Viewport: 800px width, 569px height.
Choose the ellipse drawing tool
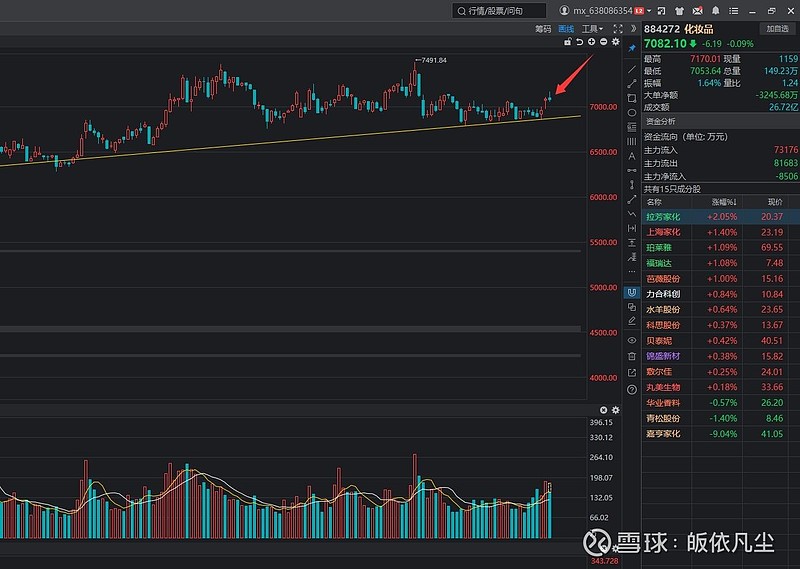[631, 113]
